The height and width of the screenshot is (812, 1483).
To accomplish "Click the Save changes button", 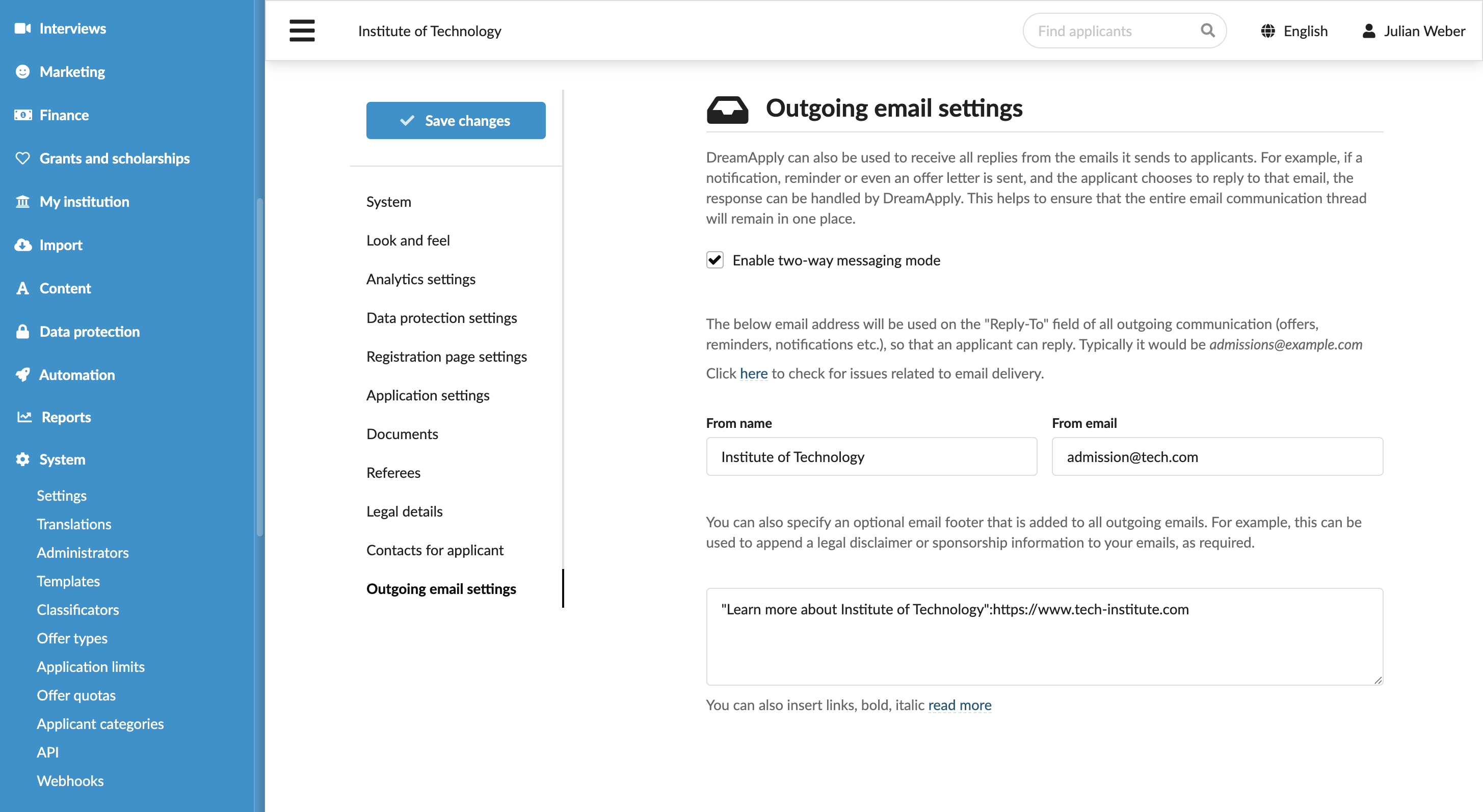I will point(456,120).
